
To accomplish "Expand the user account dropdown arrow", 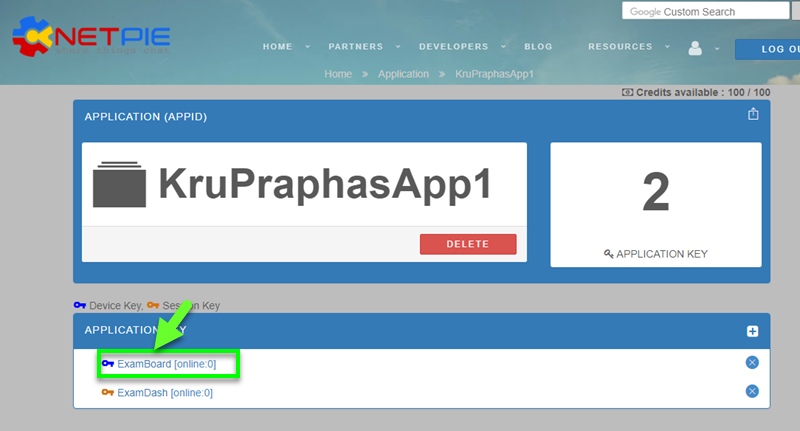I will point(717,49).
